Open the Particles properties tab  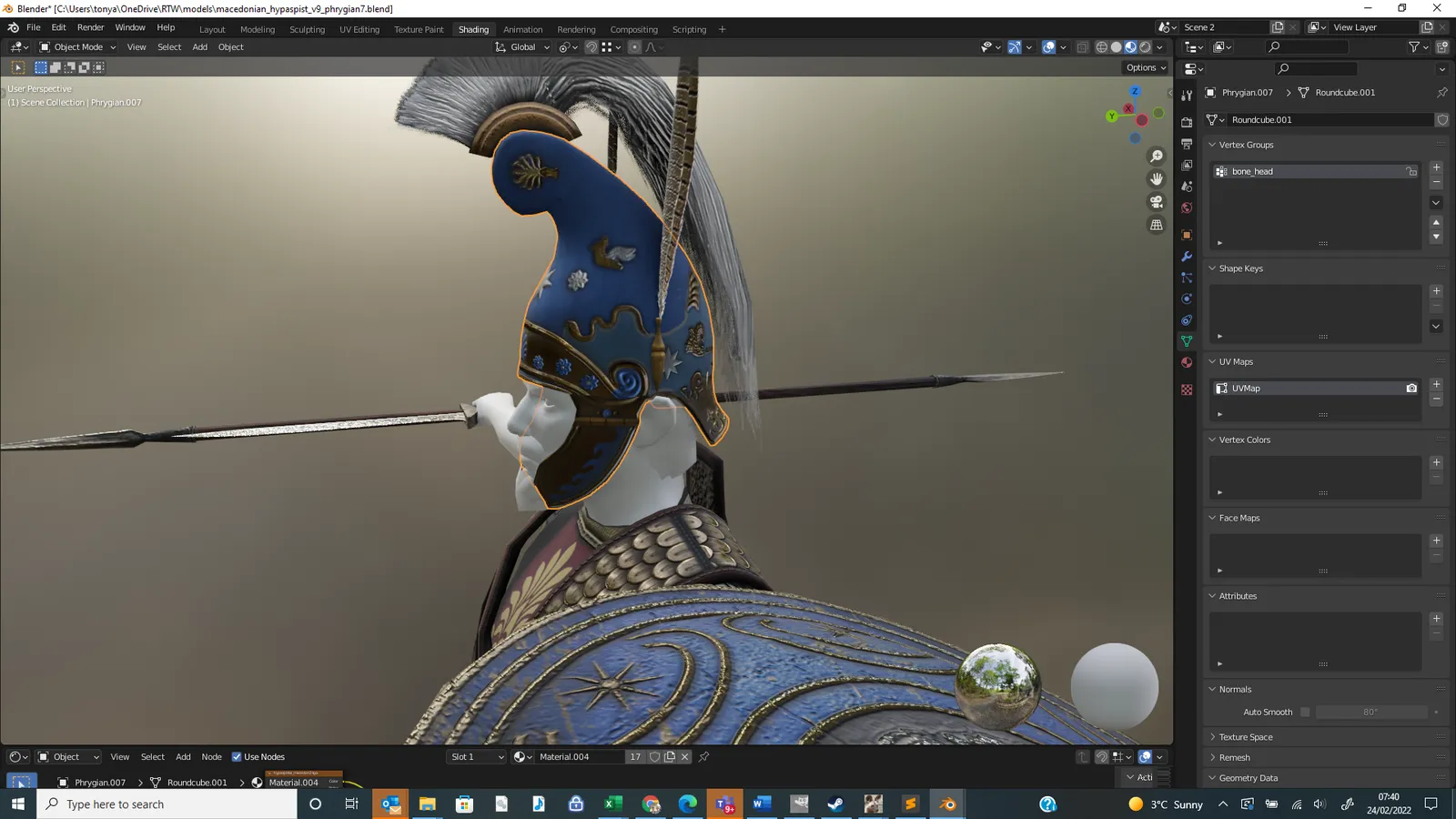[1187, 278]
